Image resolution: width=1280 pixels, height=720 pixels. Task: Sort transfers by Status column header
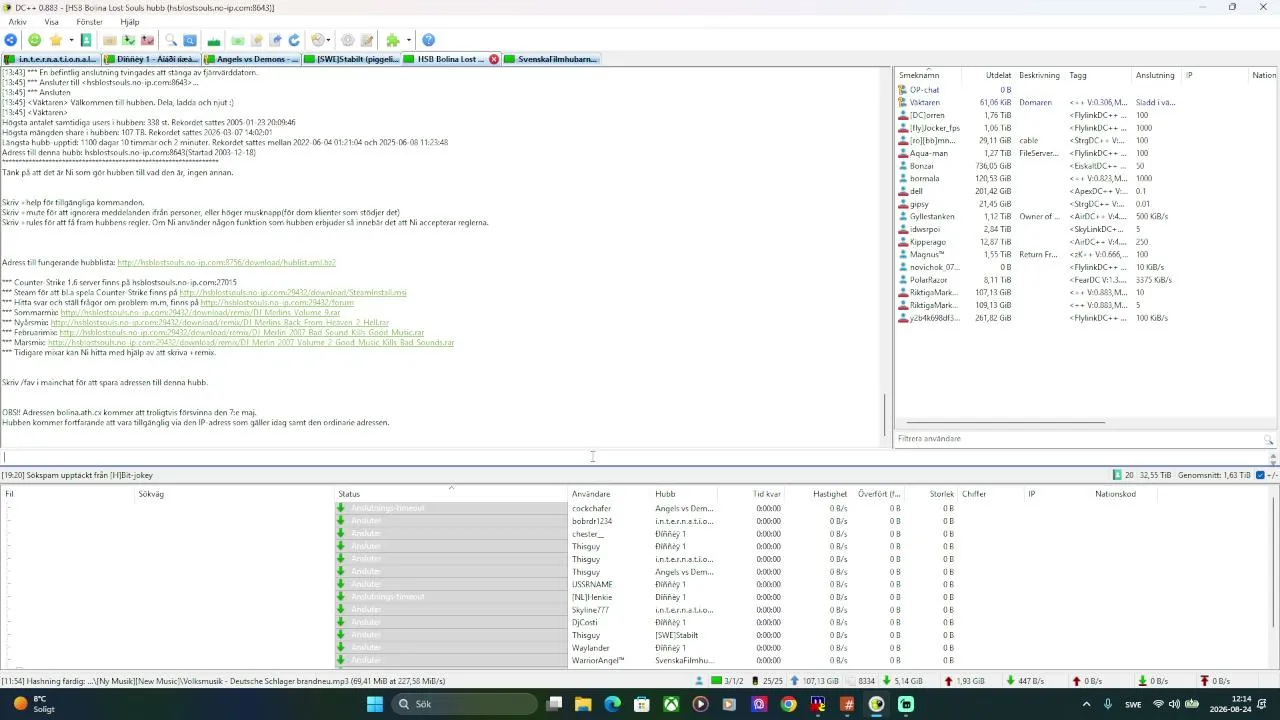click(x=451, y=494)
